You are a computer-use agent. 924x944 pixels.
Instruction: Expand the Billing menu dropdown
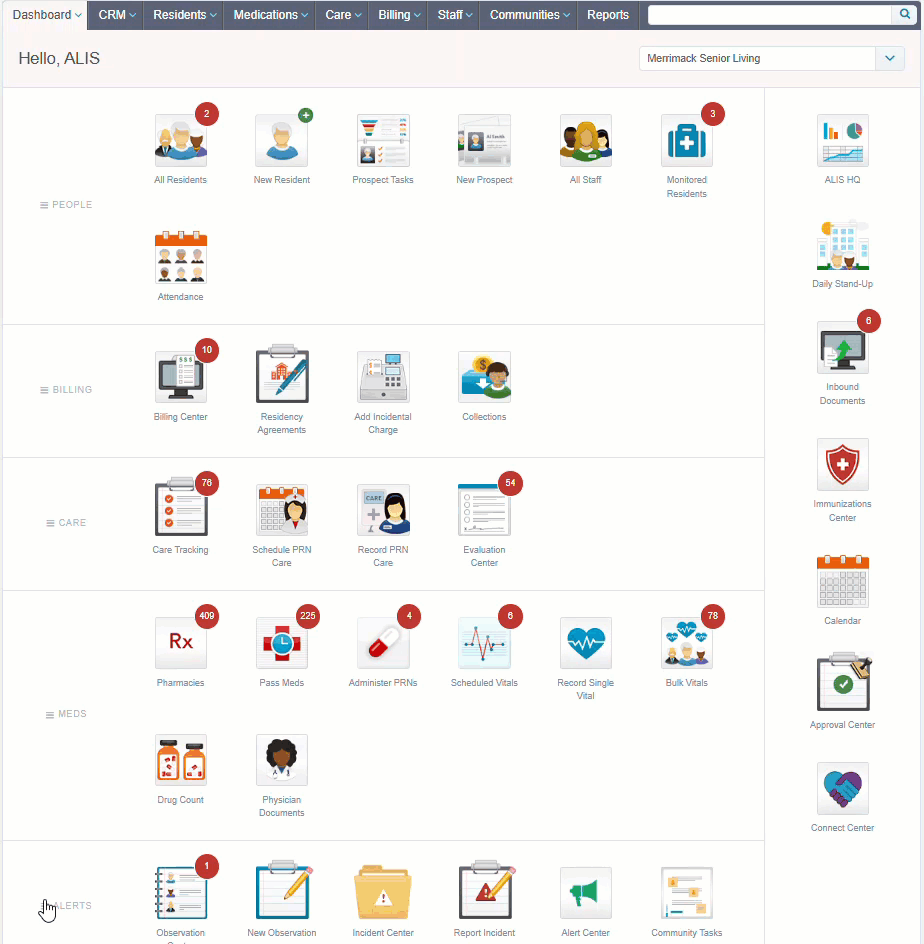click(398, 14)
